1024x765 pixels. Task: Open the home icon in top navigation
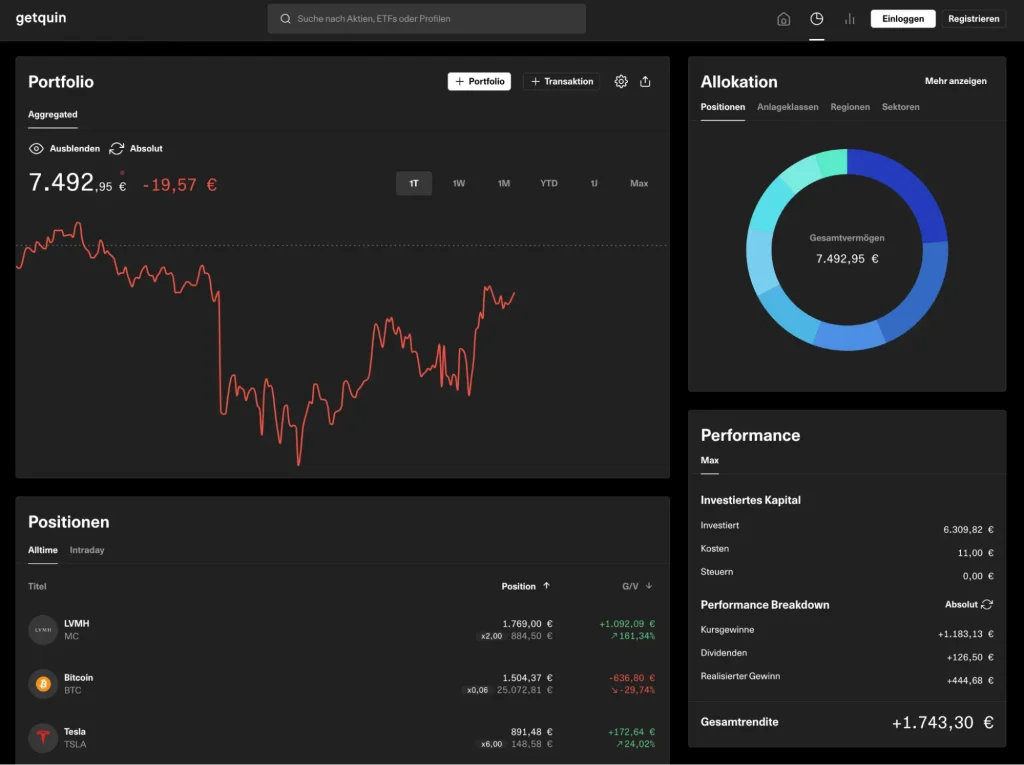783,19
